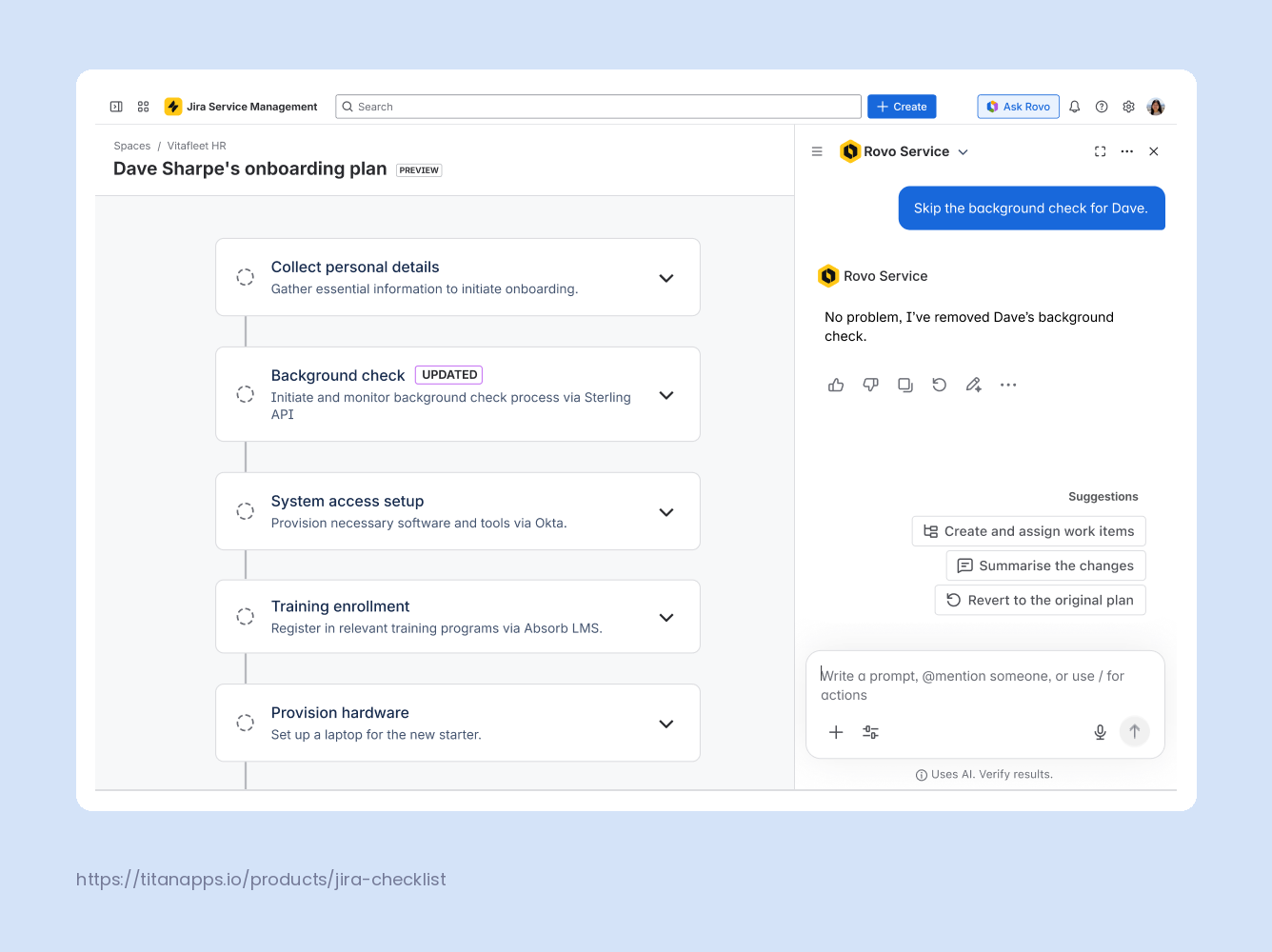Click the UPDATED badge on Background check
This screenshot has height=952, width=1272.
click(x=449, y=375)
